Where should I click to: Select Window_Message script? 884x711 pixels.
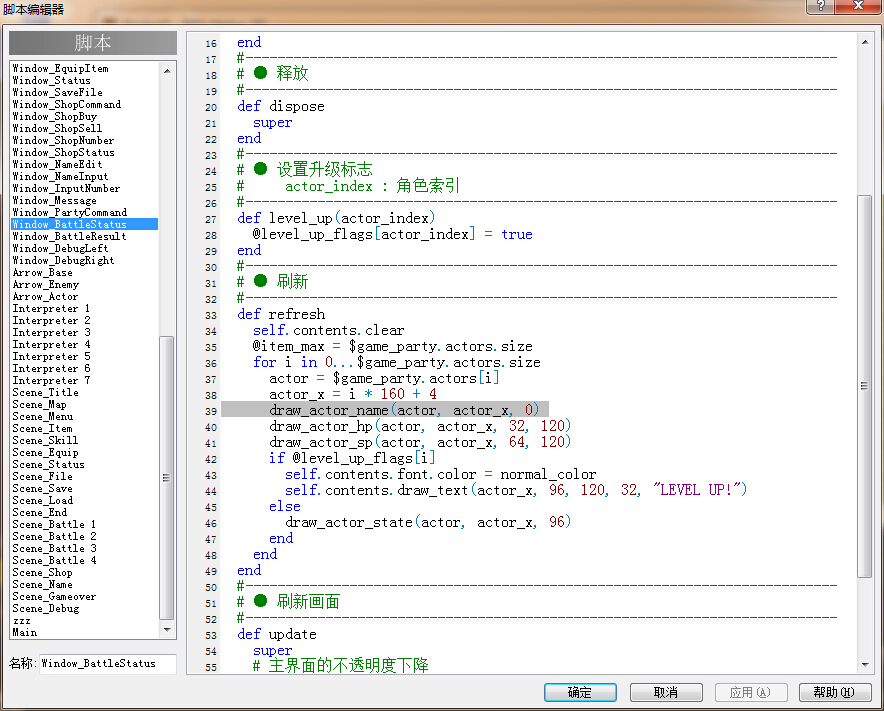point(55,200)
